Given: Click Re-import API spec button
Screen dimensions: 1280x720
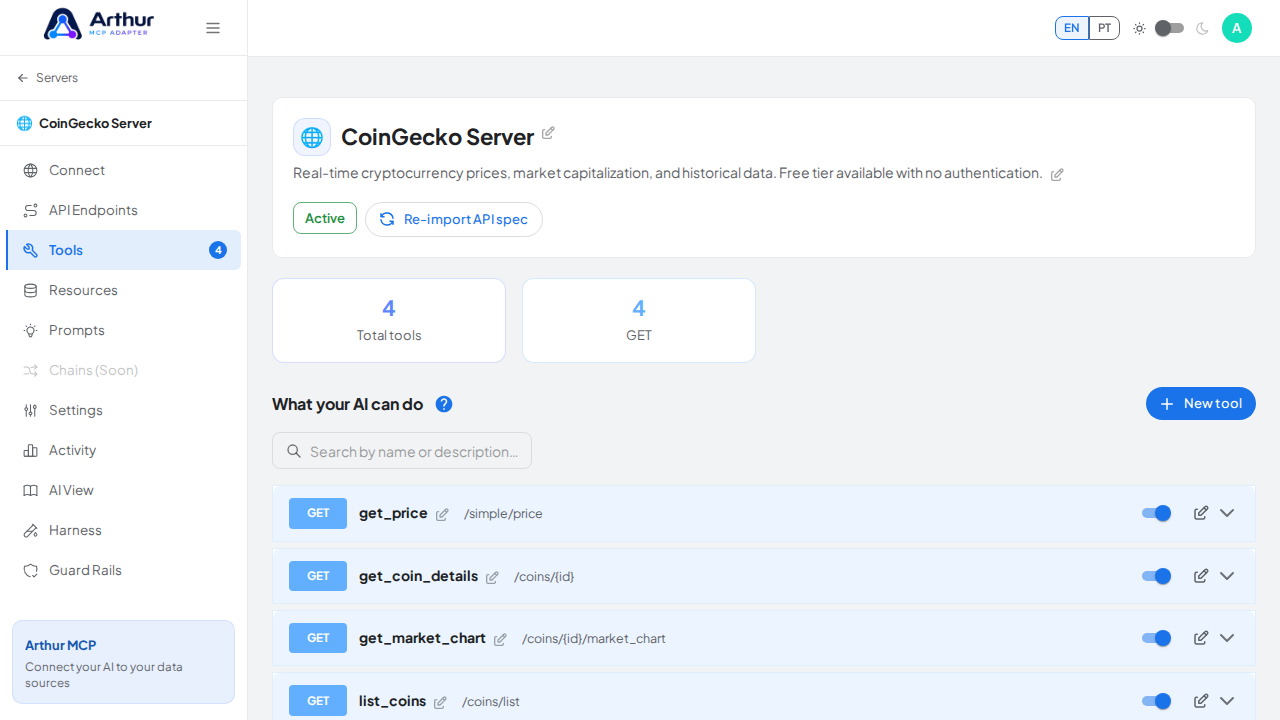Looking at the screenshot, I should tap(454, 219).
